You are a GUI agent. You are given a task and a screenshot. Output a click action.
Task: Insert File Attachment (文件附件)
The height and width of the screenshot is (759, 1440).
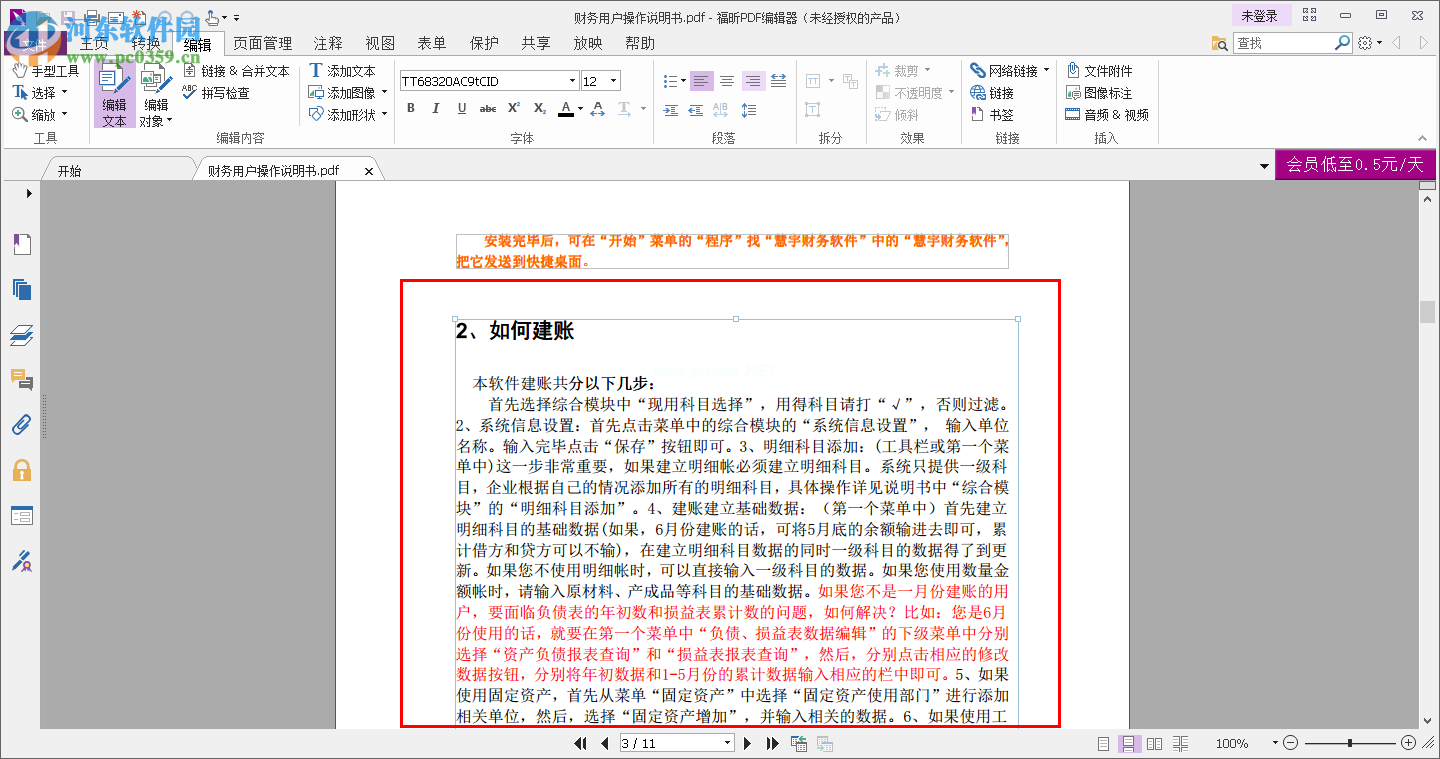click(x=1099, y=71)
